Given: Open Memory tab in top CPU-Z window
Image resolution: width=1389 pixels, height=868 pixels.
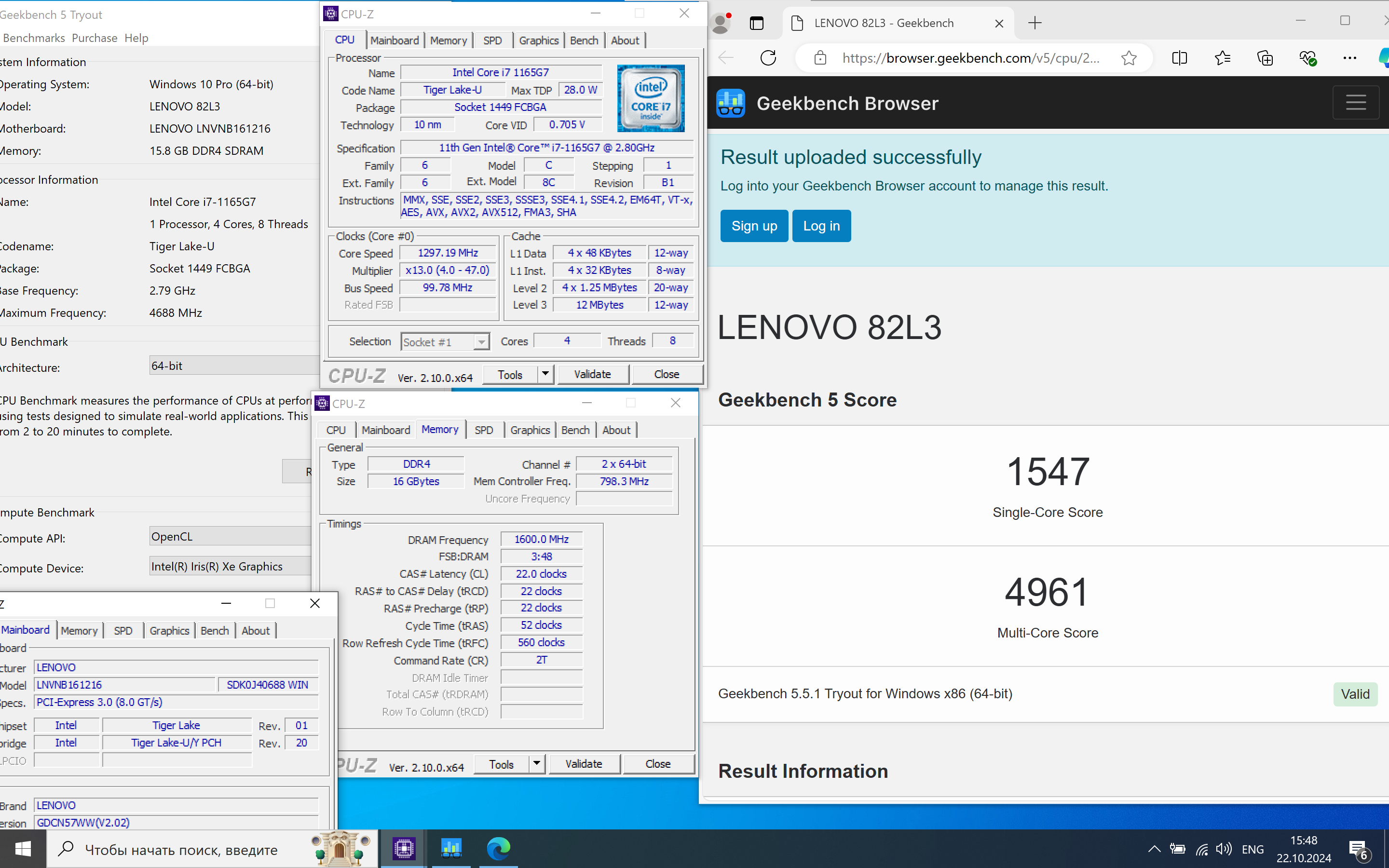Looking at the screenshot, I should 448,40.
